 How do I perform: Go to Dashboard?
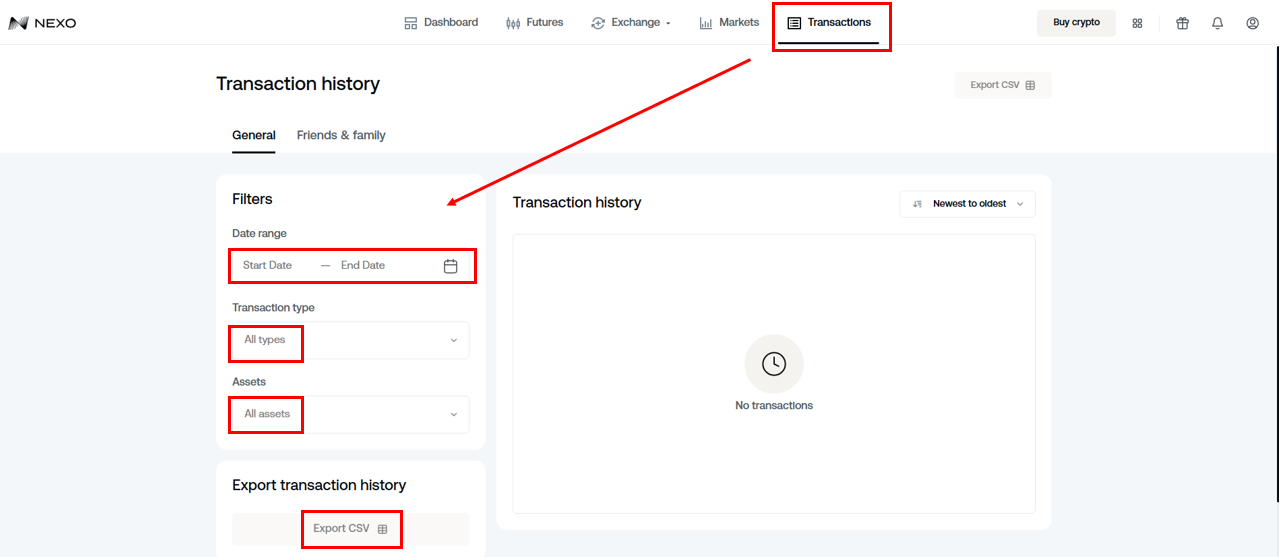click(441, 22)
